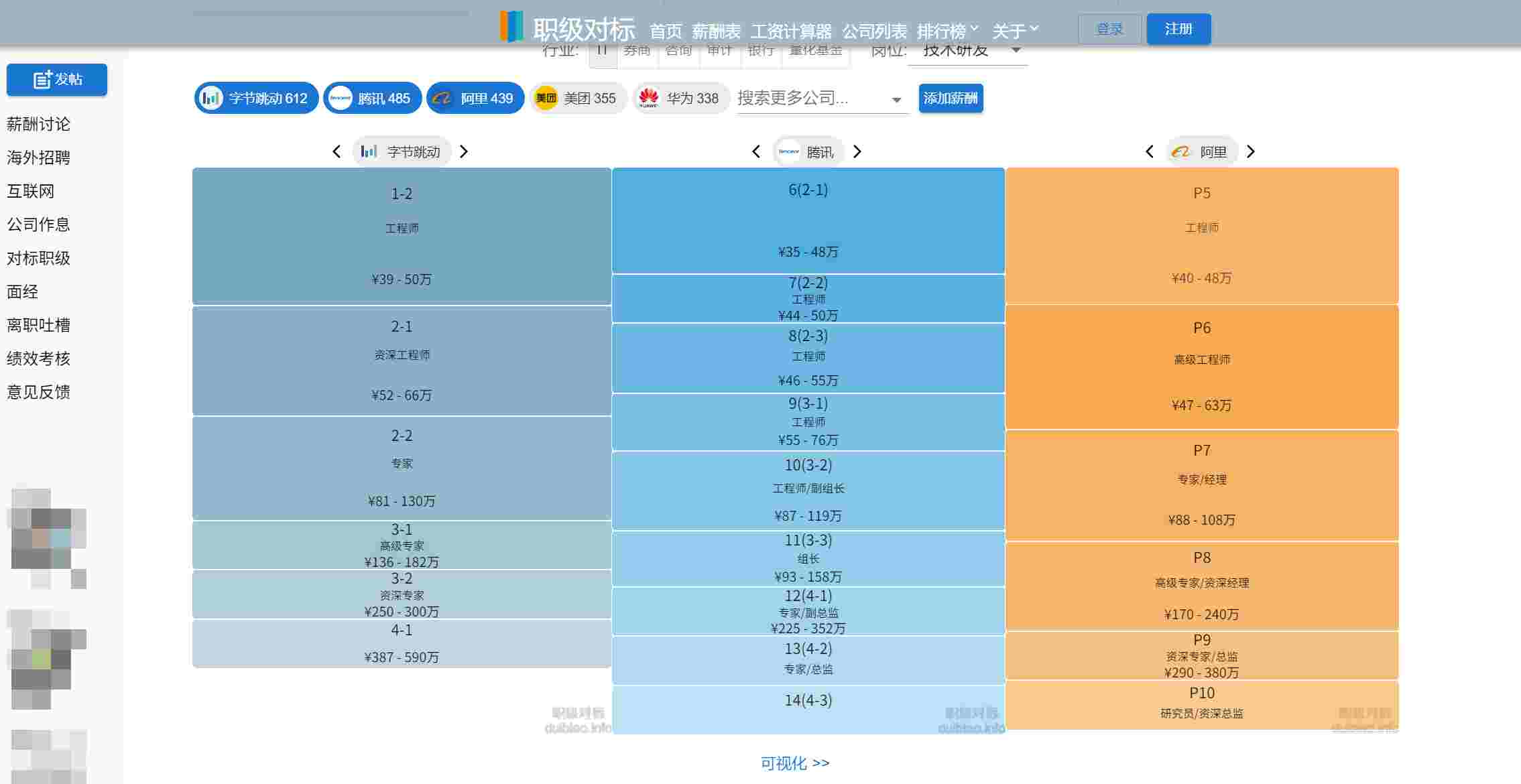Enable the 美团 355 company chip
This screenshot has width=1521, height=784.
[x=578, y=99]
